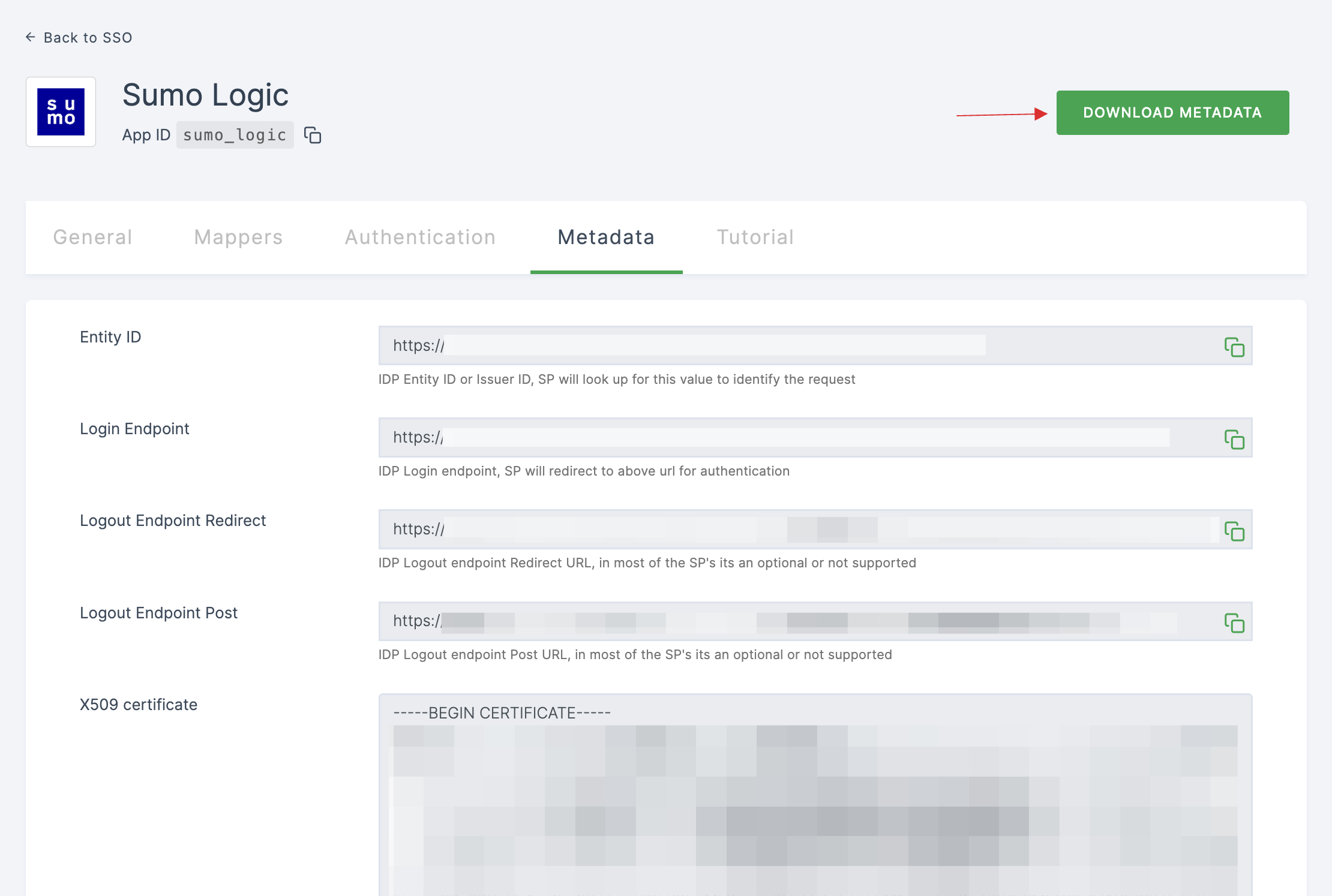This screenshot has height=896, width=1332.
Task: Copy the Login Endpoint URL
Action: [1234, 439]
